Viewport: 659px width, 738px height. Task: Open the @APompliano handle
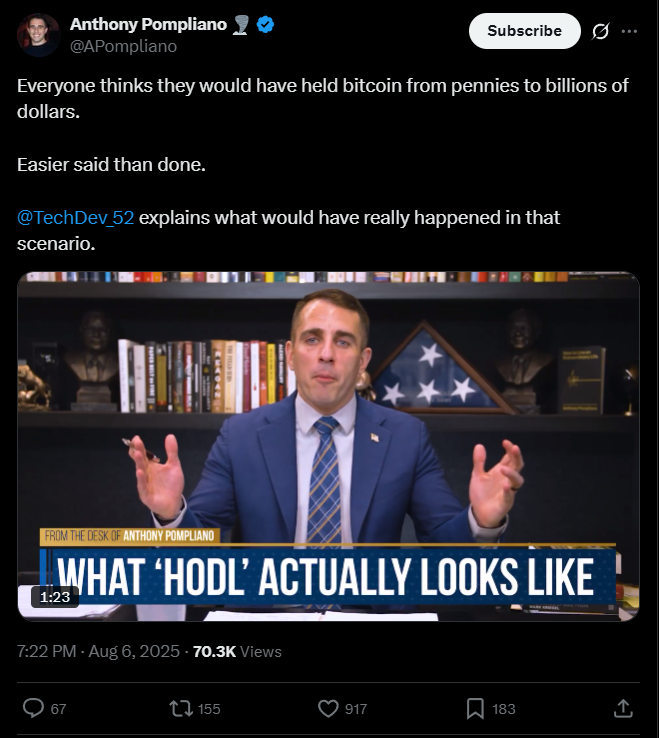(x=123, y=46)
